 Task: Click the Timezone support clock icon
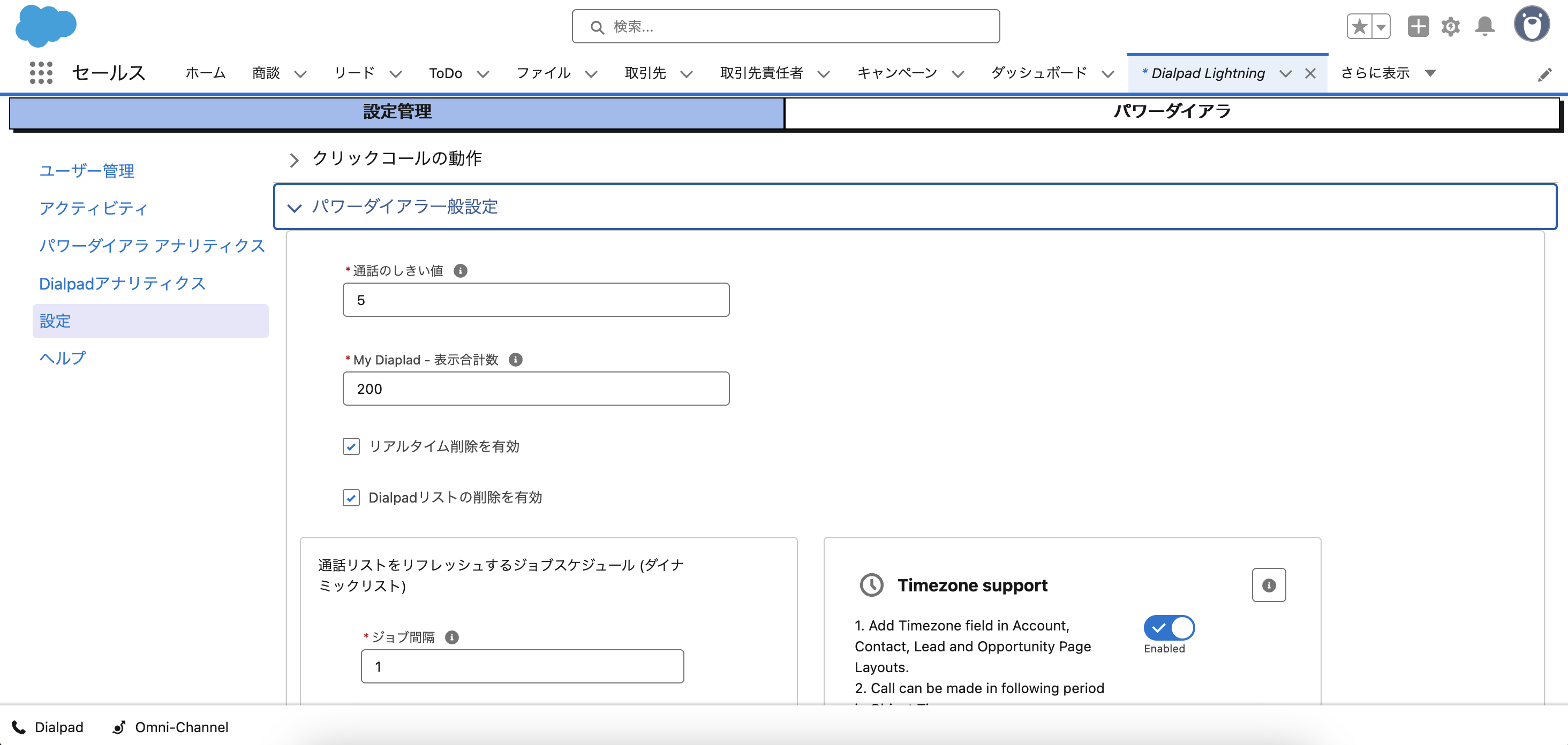[x=871, y=585]
